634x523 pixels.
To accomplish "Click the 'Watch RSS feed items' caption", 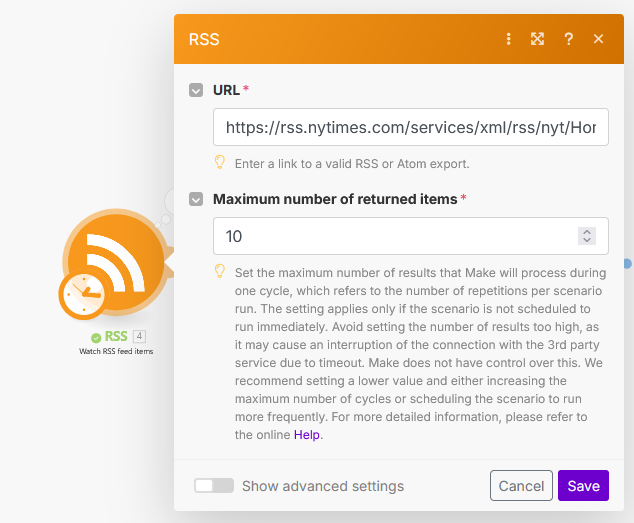I will (116, 351).
